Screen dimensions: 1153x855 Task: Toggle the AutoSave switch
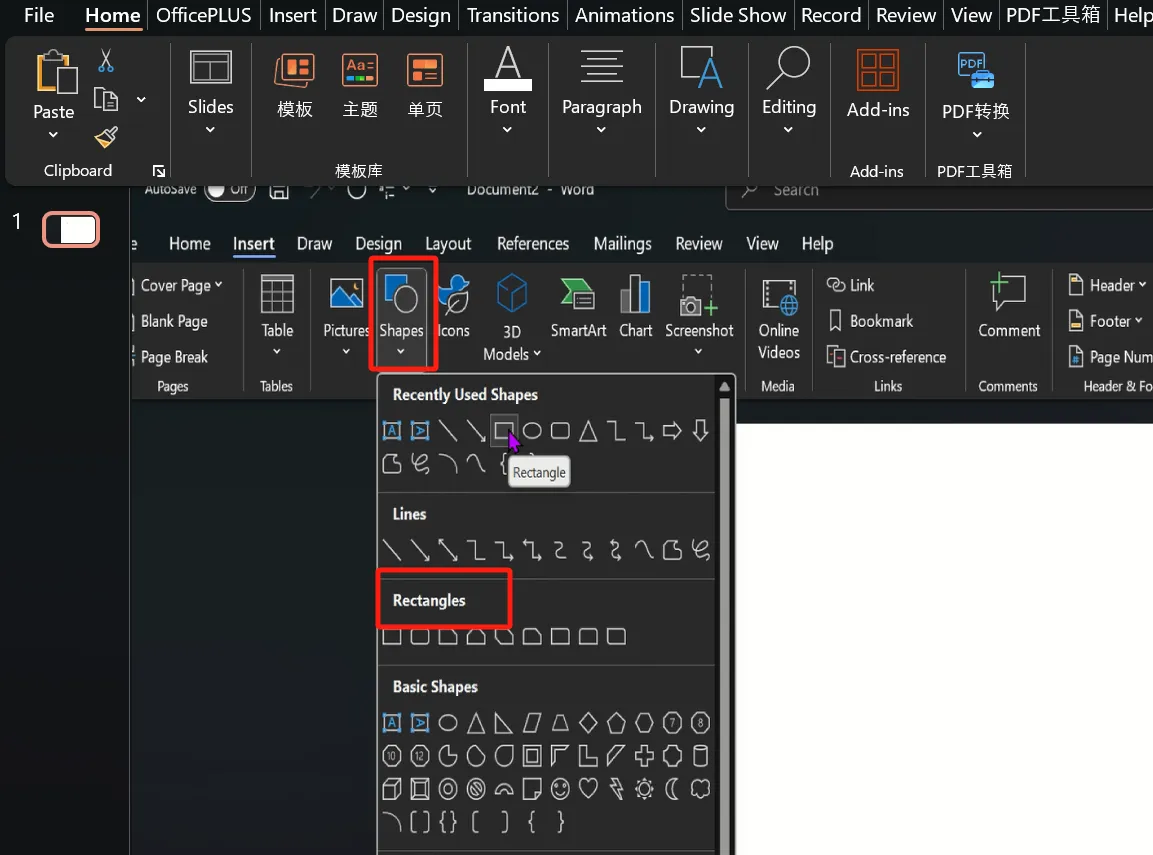(x=229, y=189)
